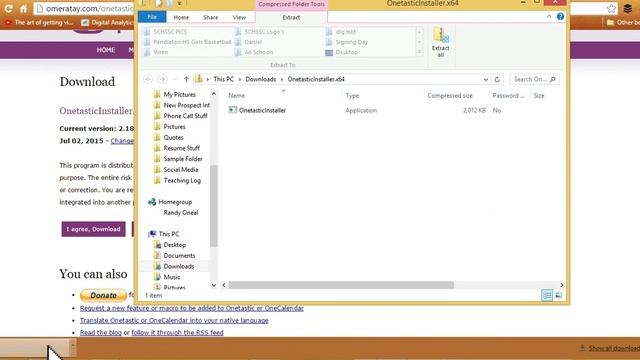Open the Digital Analytics bookmark
Screen dimensions: 640x360
pos(107,22)
